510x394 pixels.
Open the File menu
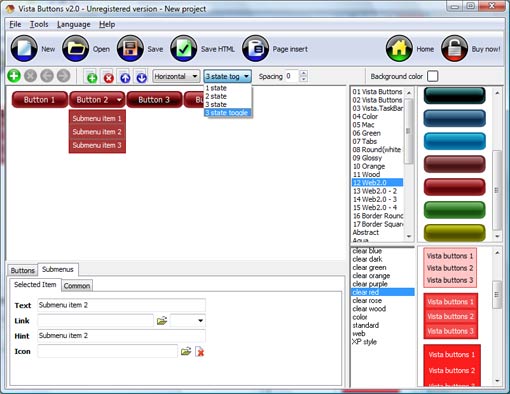tap(15, 24)
